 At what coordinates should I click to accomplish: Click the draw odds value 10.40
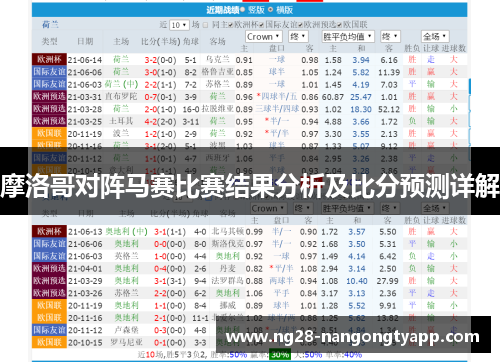tap(357, 281)
